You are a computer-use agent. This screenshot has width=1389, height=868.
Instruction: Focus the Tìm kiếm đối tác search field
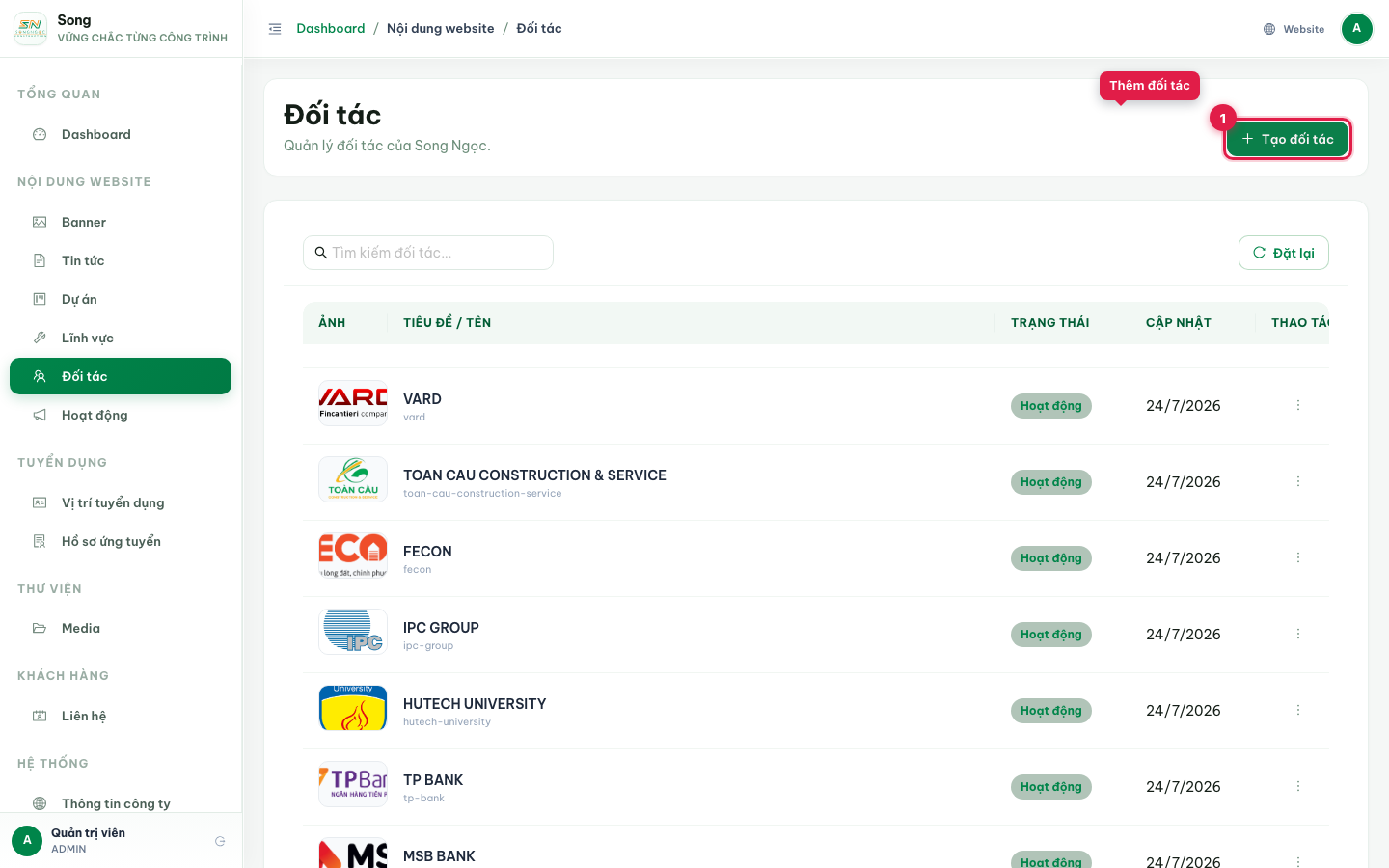tap(428, 253)
